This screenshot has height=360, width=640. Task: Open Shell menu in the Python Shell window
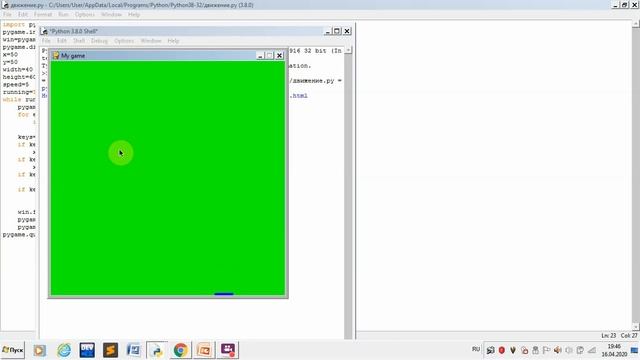click(79, 41)
